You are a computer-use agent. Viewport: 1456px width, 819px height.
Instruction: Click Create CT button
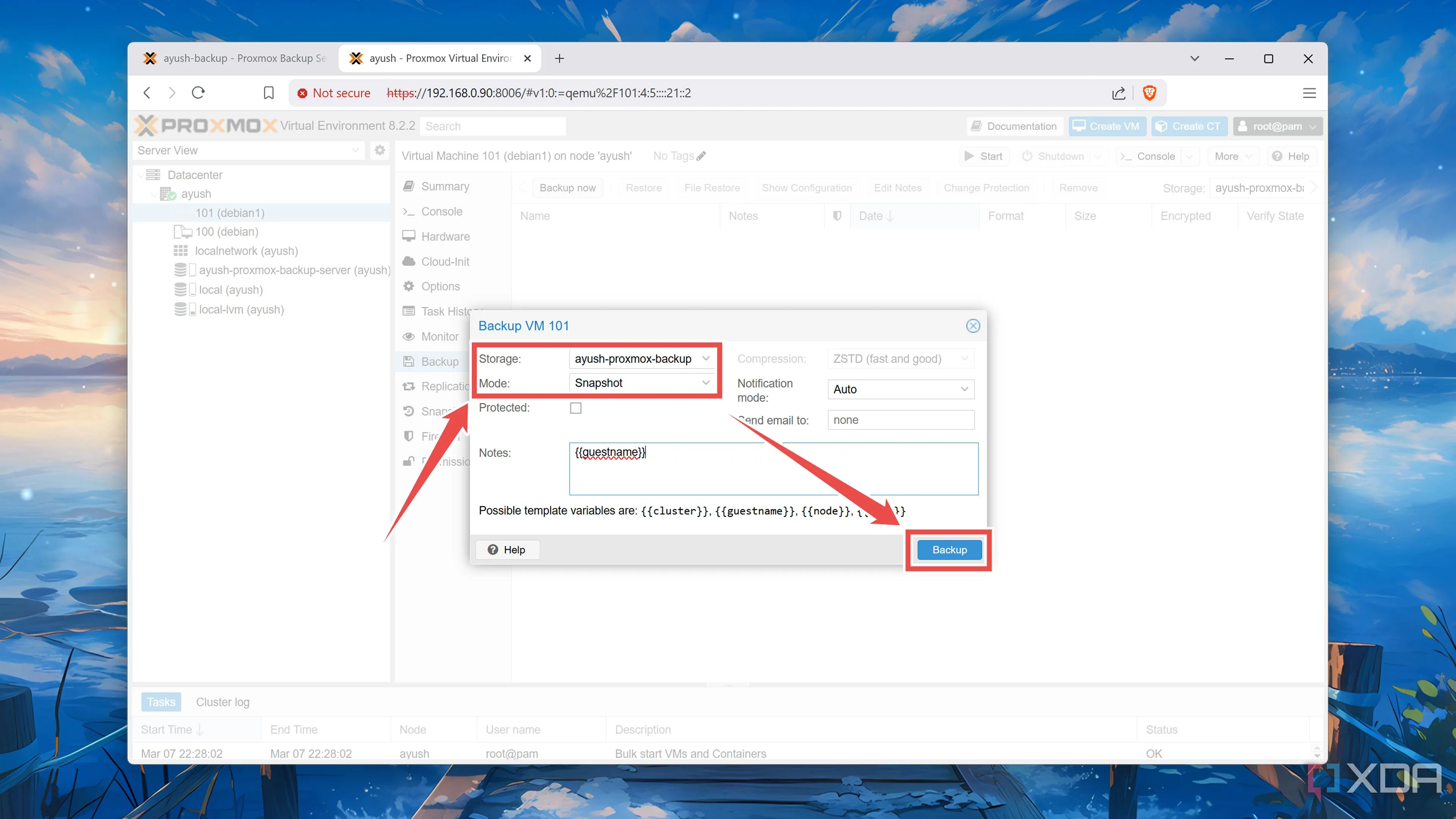click(1189, 126)
